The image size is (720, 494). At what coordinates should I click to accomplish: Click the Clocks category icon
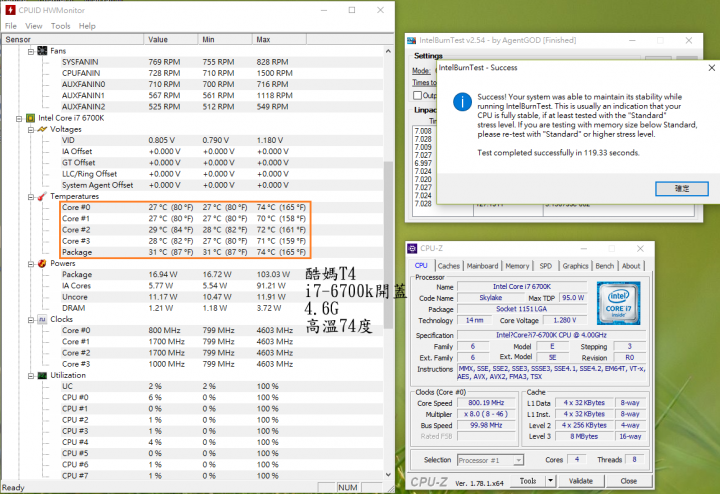coord(42,319)
